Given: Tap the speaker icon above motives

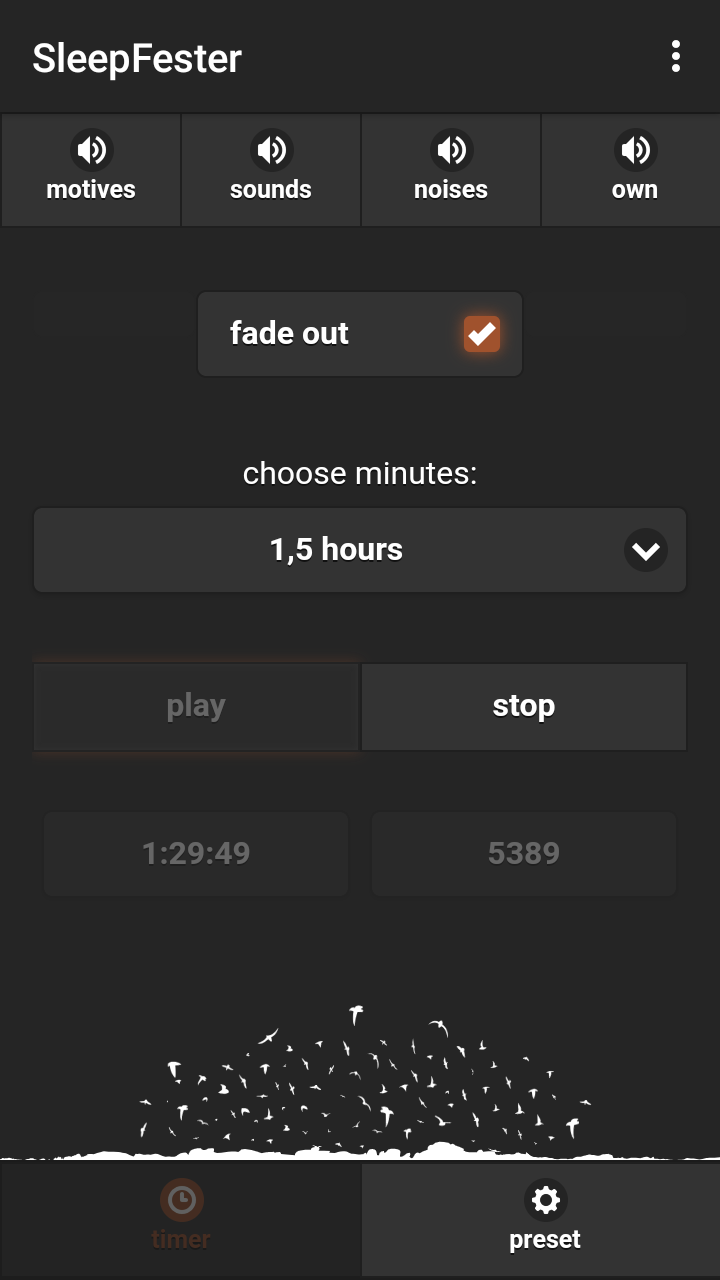Looking at the screenshot, I should click(x=91, y=150).
